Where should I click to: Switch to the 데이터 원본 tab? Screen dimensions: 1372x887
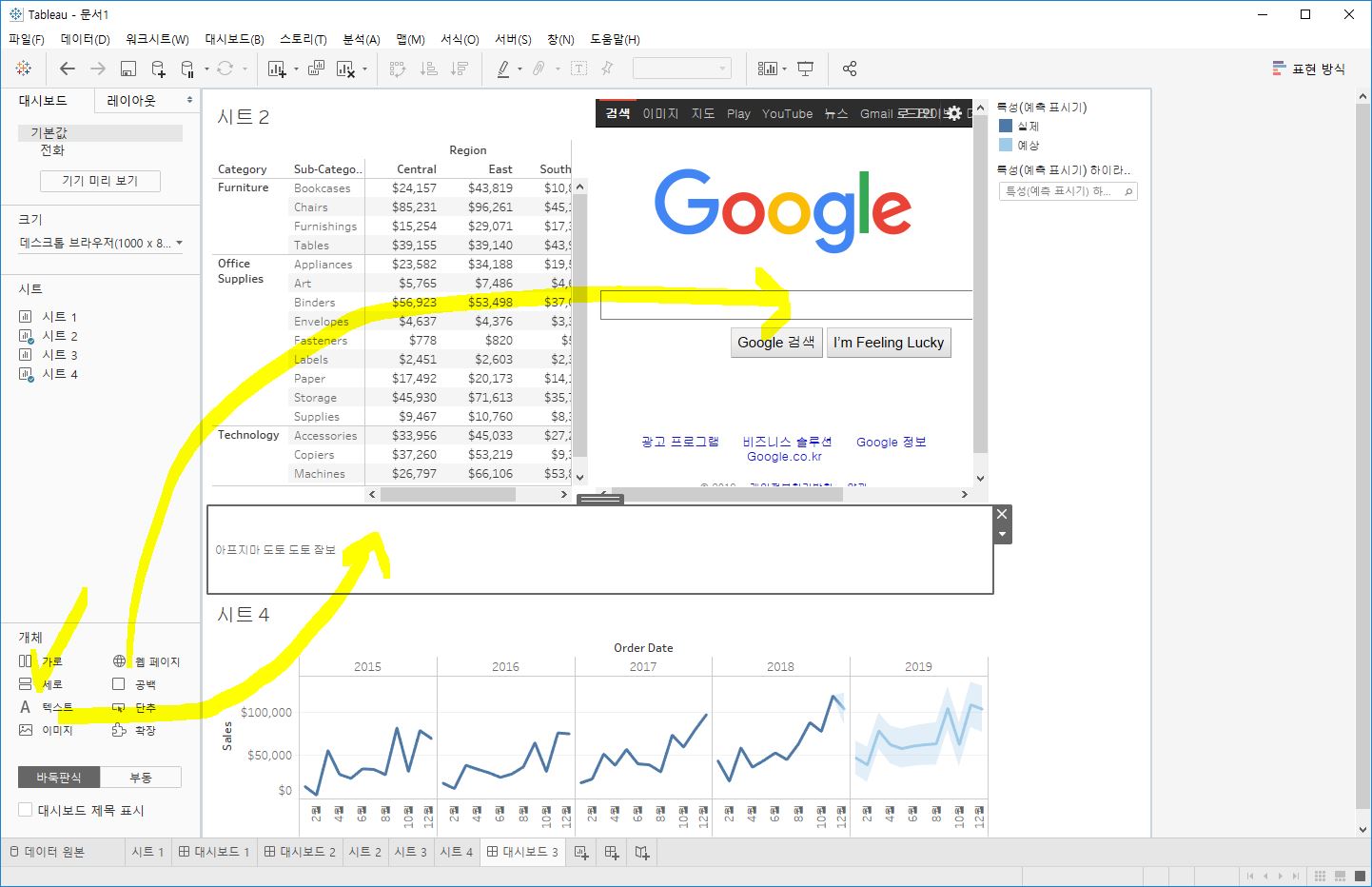[x=48, y=852]
